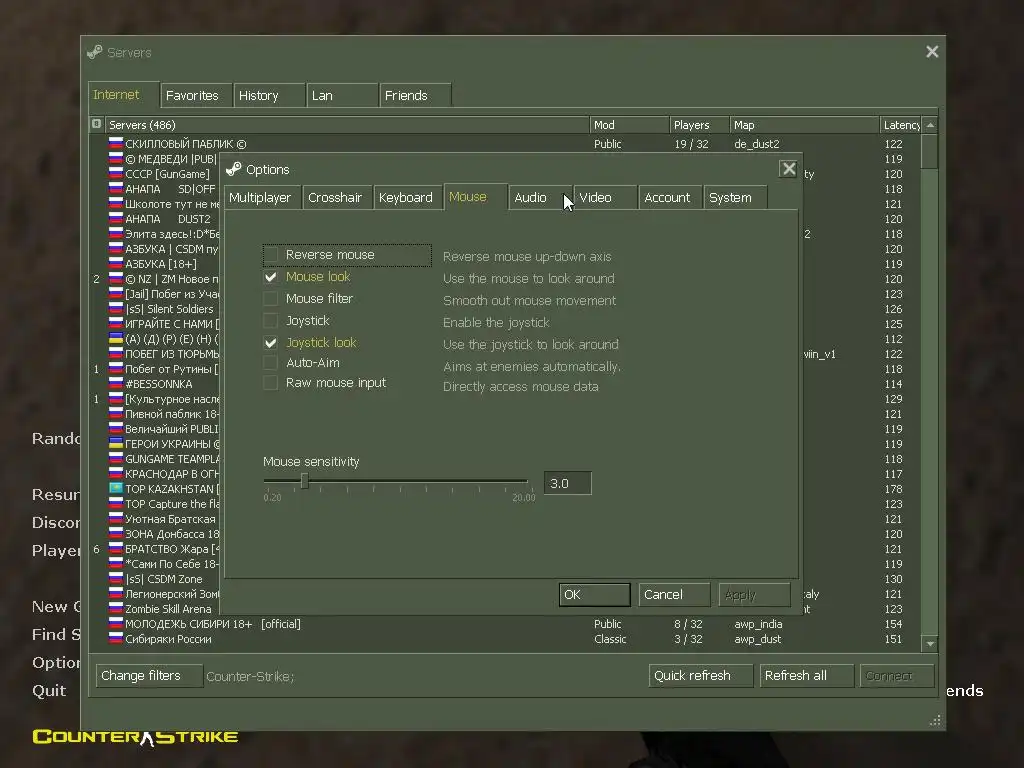Open the Favorites server tab

click(x=196, y=95)
